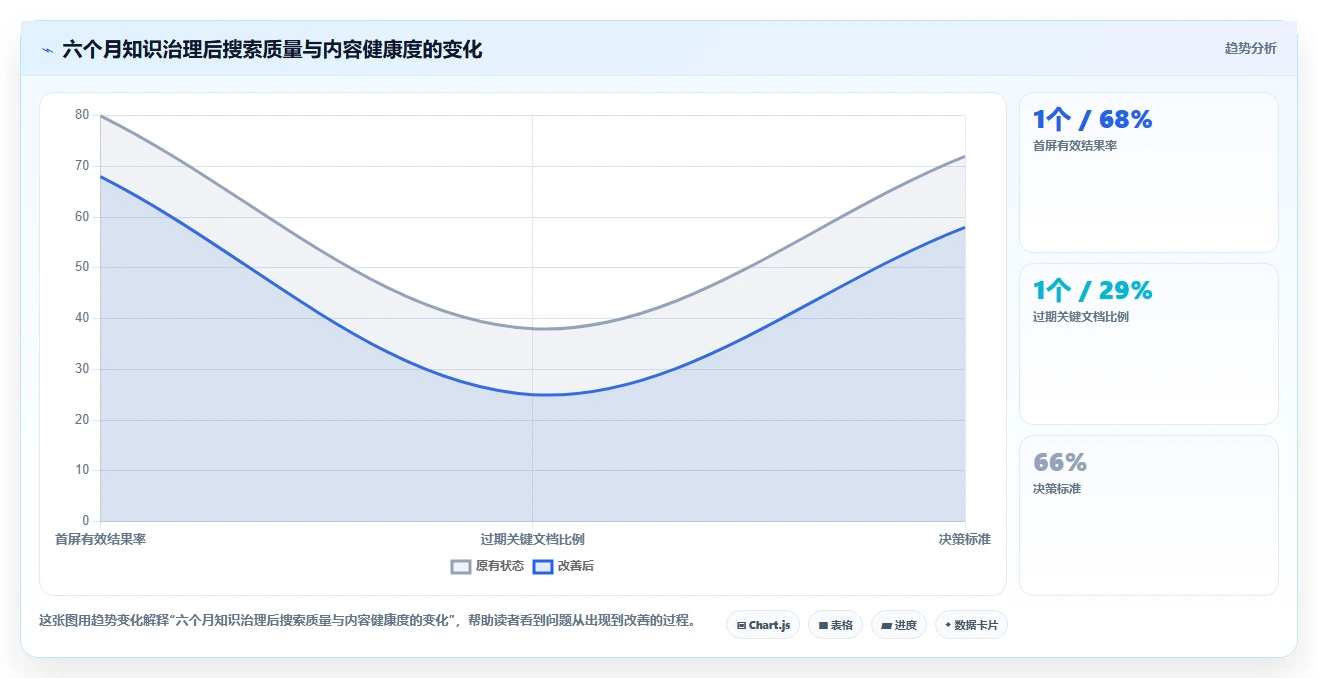The width and height of the screenshot is (1318, 678).
Task: Click the 1个 / 68% card value
Action: pyautogui.click(x=1092, y=120)
